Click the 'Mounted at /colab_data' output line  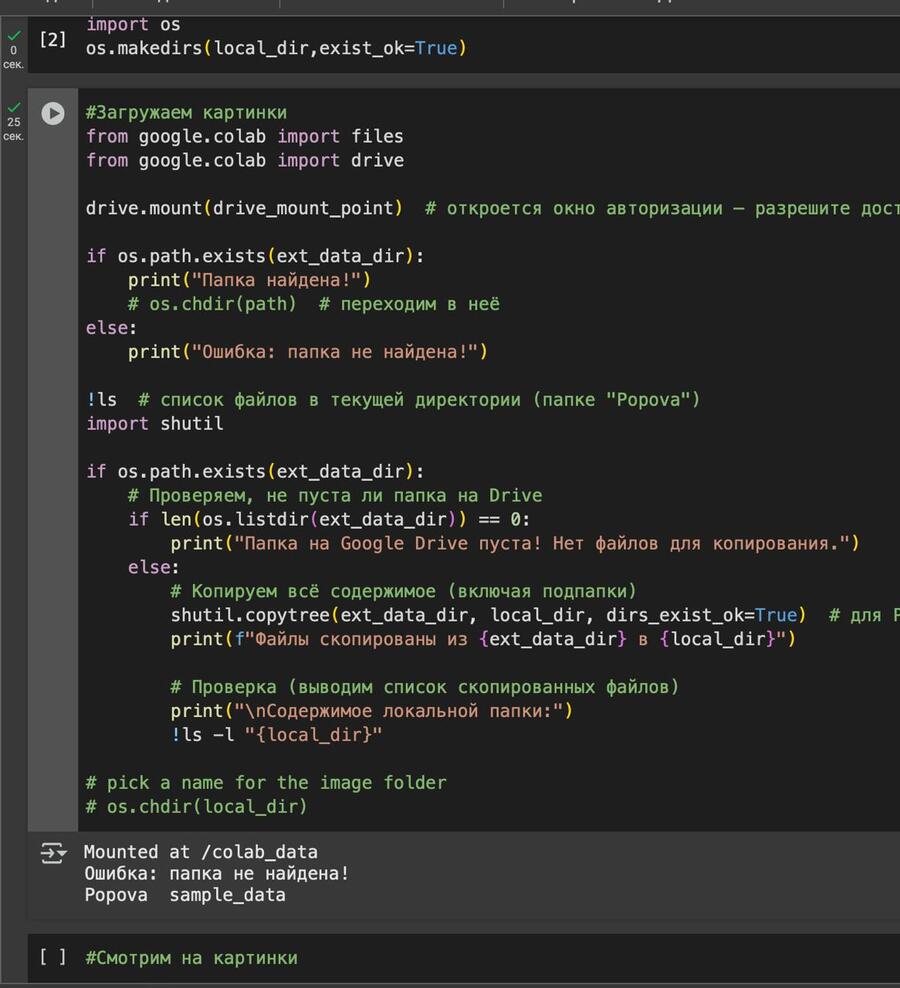[200, 852]
